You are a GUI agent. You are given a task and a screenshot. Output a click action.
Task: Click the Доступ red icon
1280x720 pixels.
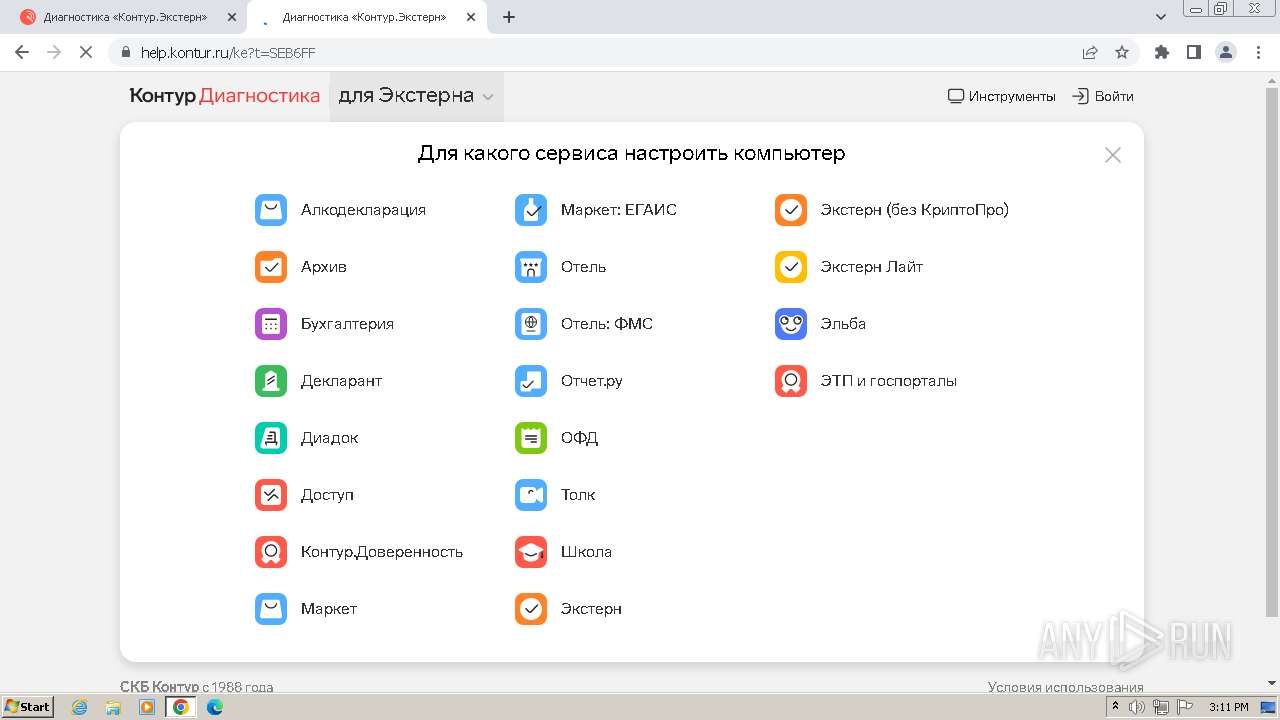pos(271,495)
